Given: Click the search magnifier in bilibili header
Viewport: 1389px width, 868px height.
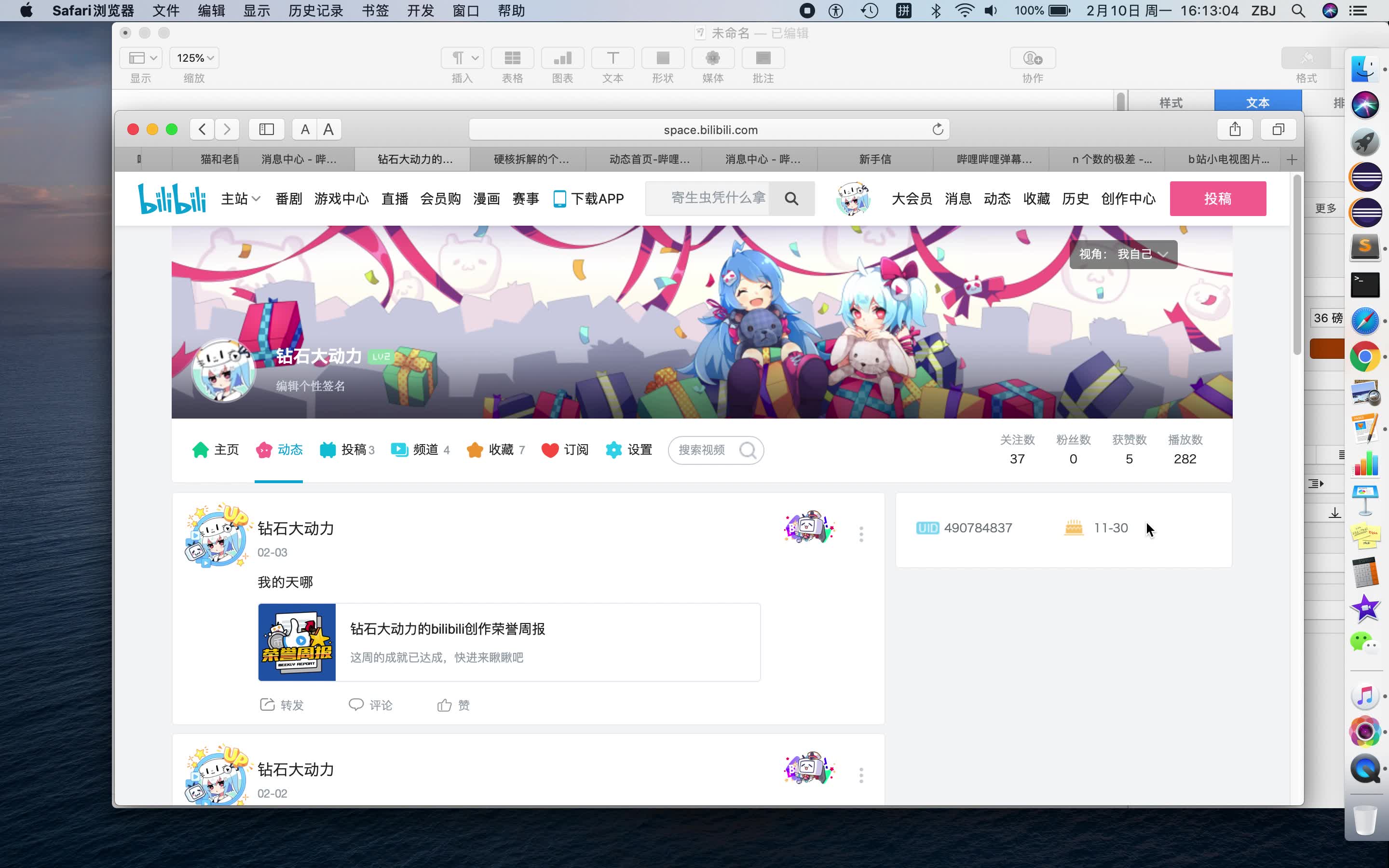Looking at the screenshot, I should (x=791, y=199).
